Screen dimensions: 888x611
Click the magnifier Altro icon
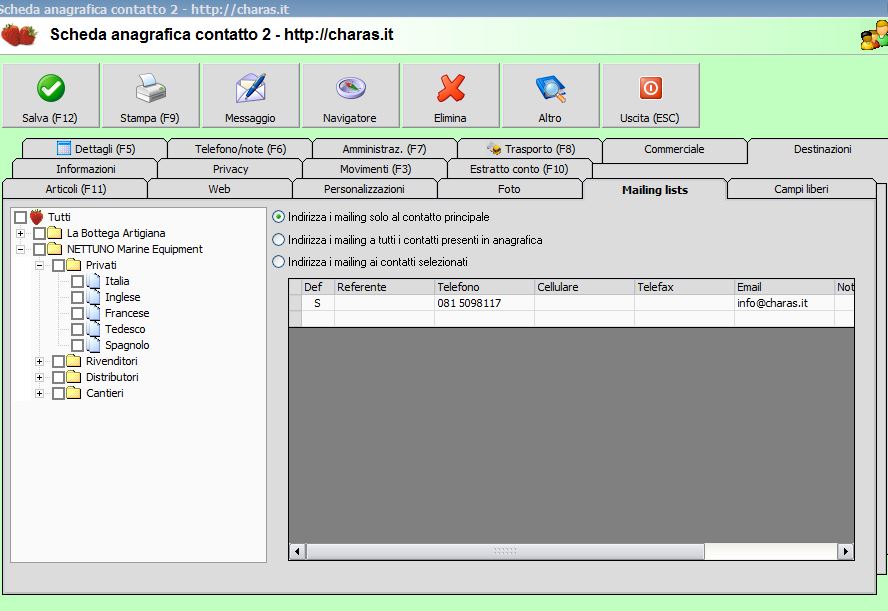pyautogui.click(x=550, y=89)
